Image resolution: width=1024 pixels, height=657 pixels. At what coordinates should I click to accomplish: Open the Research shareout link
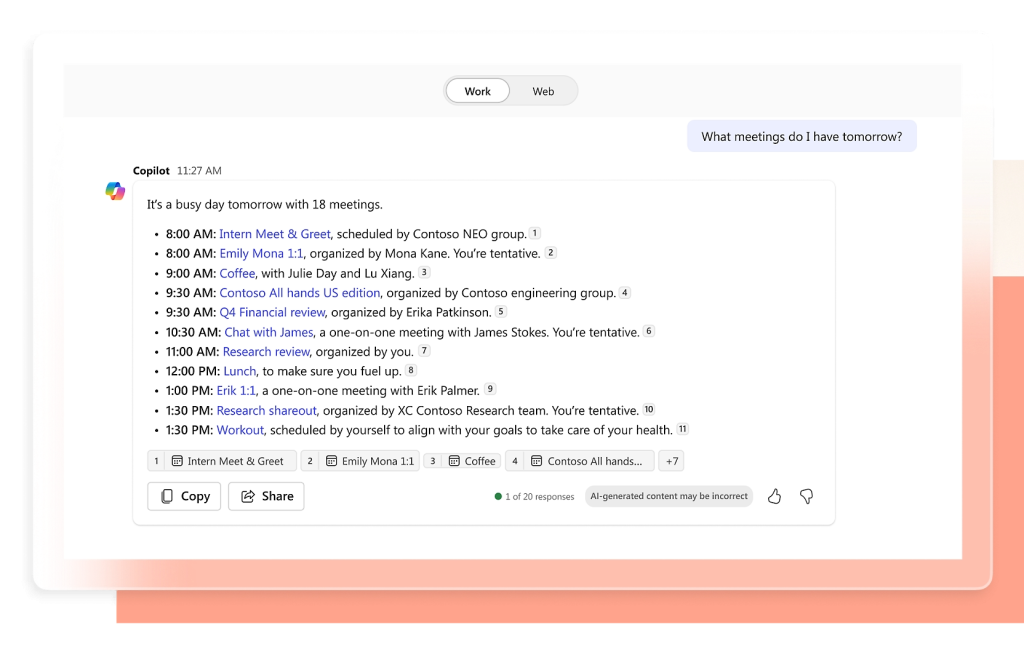tap(266, 410)
